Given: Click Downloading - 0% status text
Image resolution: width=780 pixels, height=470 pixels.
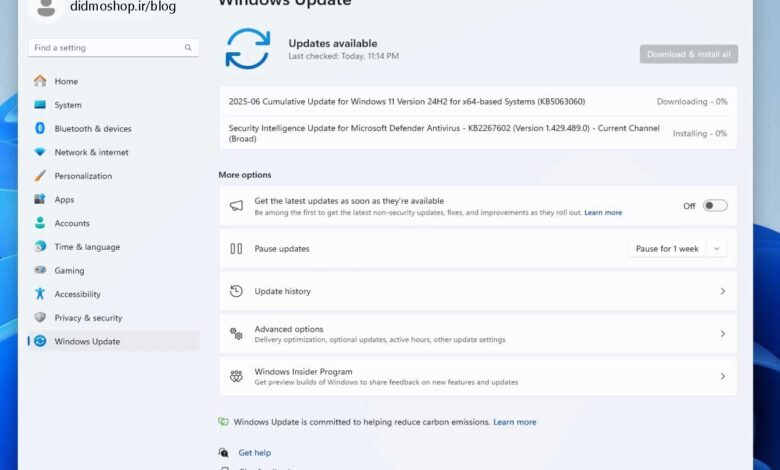Looking at the screenshot, I should 692,101.
